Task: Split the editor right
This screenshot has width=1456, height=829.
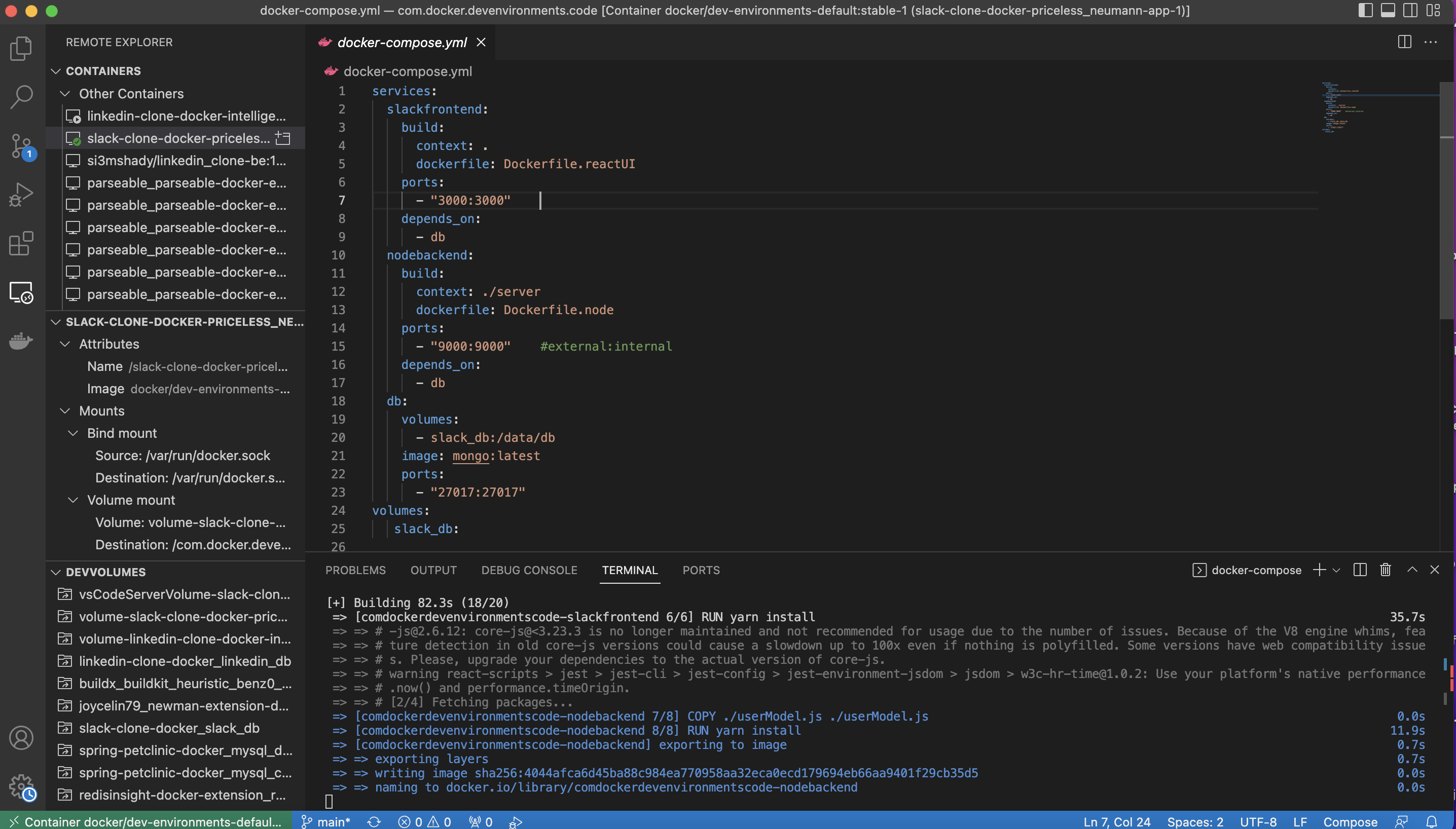Action: point(1404,42)
